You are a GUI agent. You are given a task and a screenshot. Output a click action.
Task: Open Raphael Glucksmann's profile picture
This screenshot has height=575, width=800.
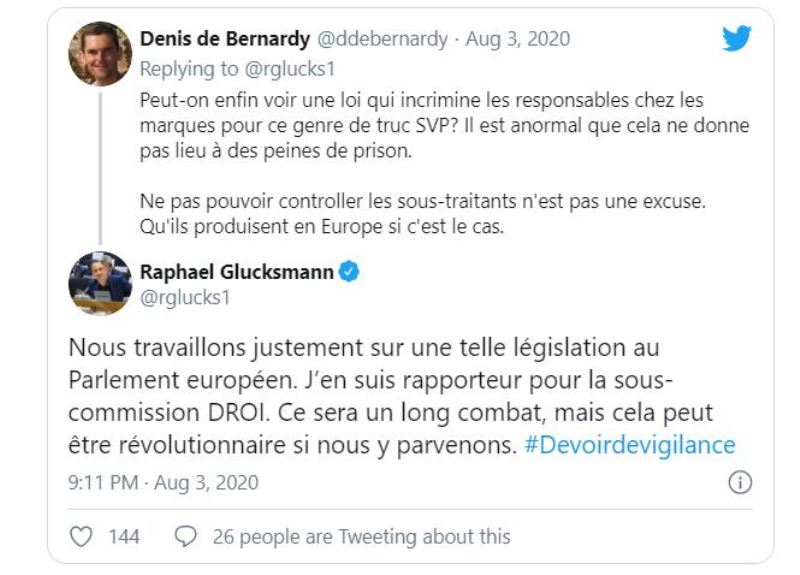tap(100, 284)
